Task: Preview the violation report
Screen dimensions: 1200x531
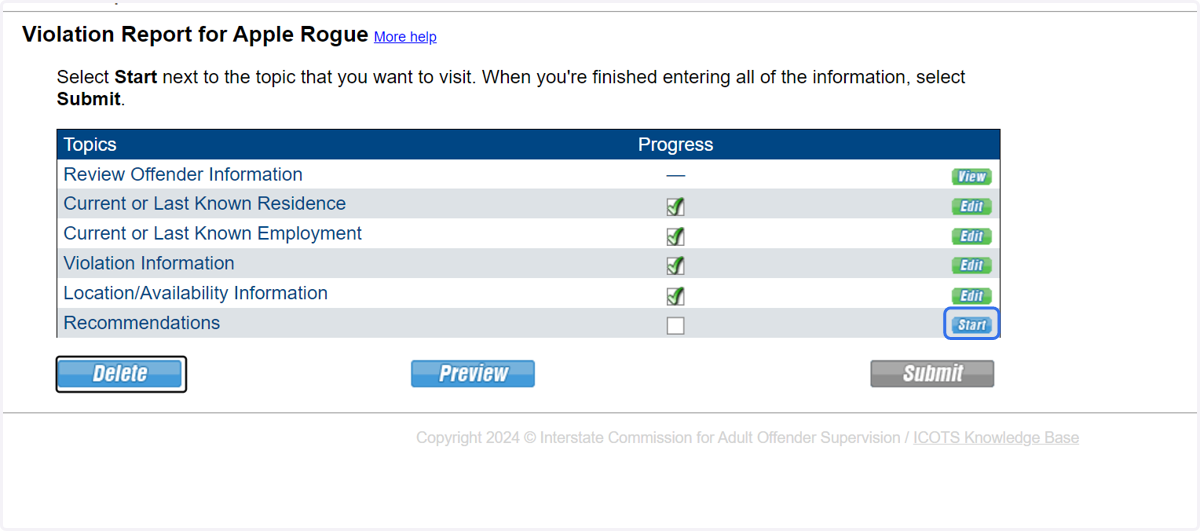Action: (x=473, y=374)
